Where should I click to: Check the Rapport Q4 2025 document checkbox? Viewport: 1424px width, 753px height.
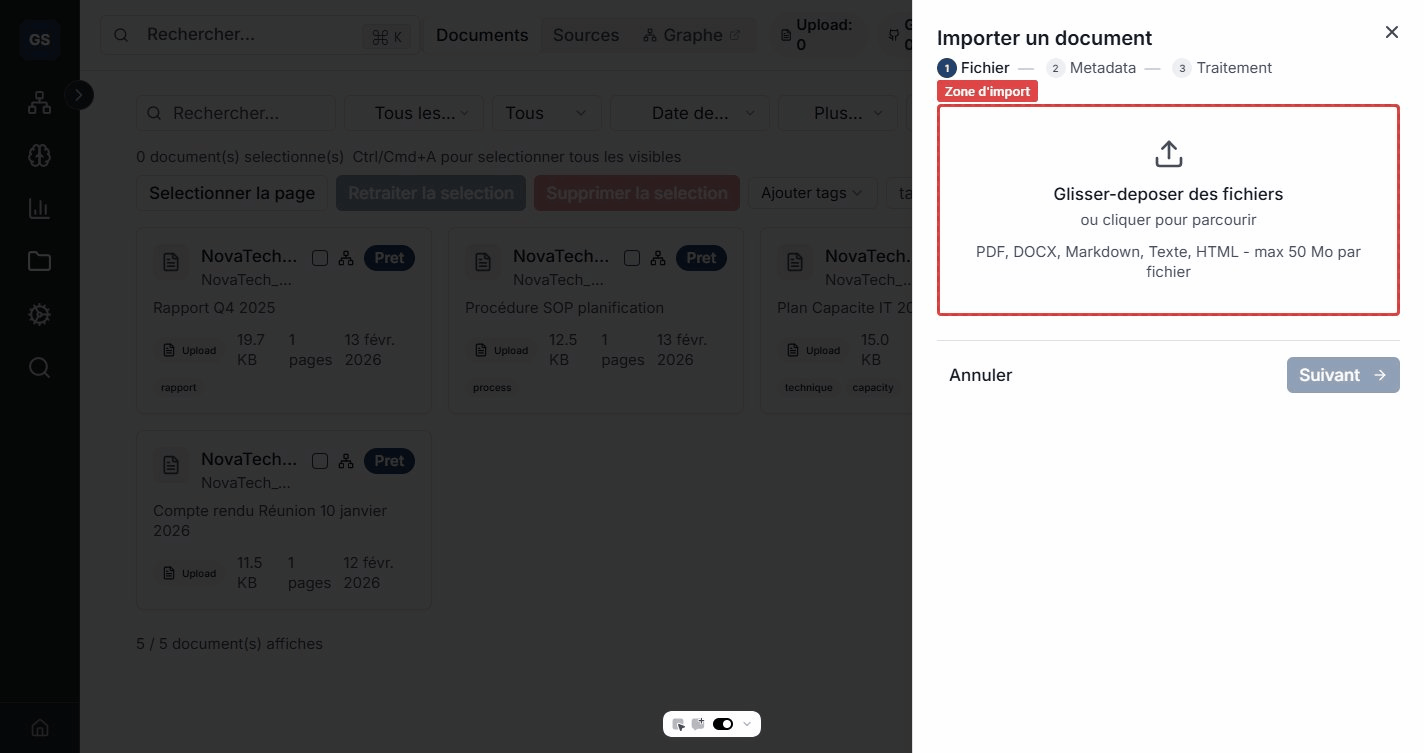tap(320, 258)
